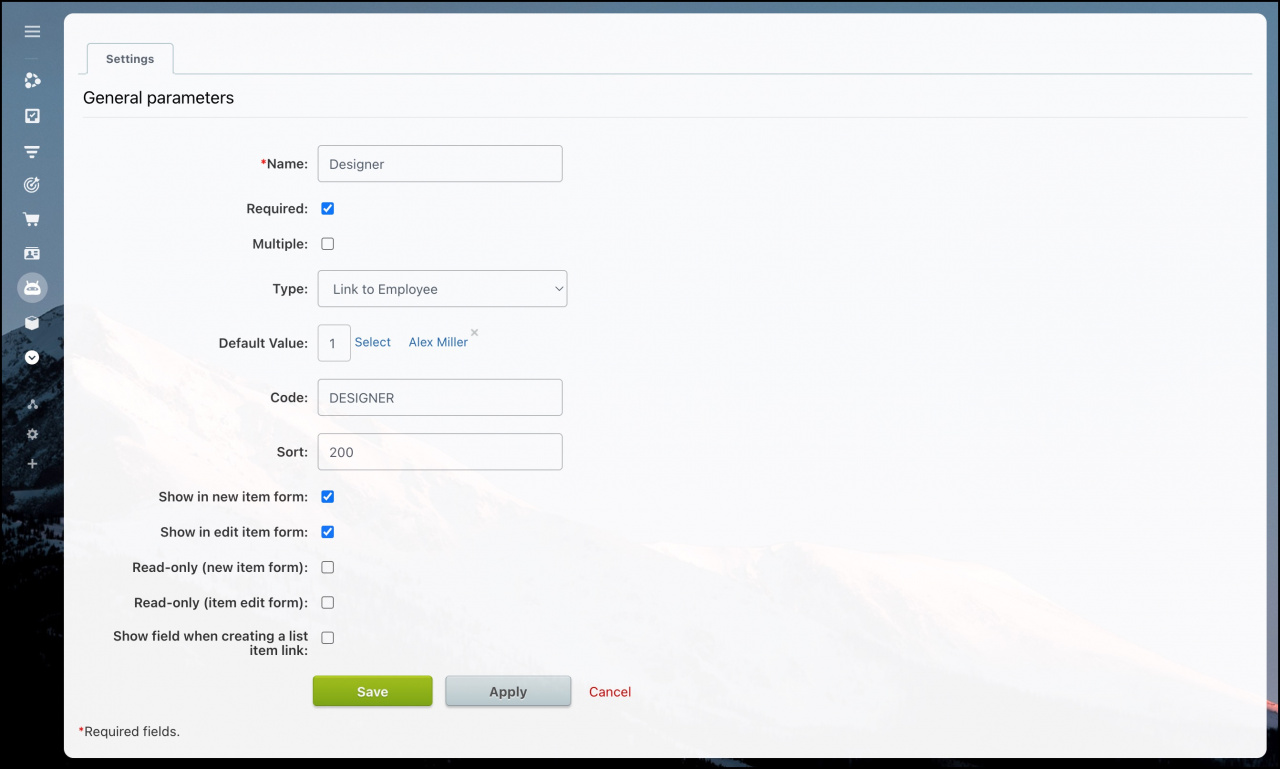Click the Select link next to Default Value

(x=372, y=342)
